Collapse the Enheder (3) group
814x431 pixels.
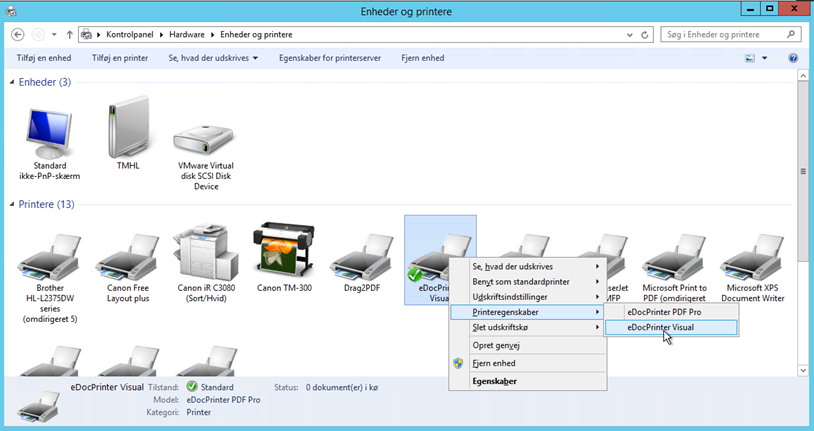click(11, 82)
